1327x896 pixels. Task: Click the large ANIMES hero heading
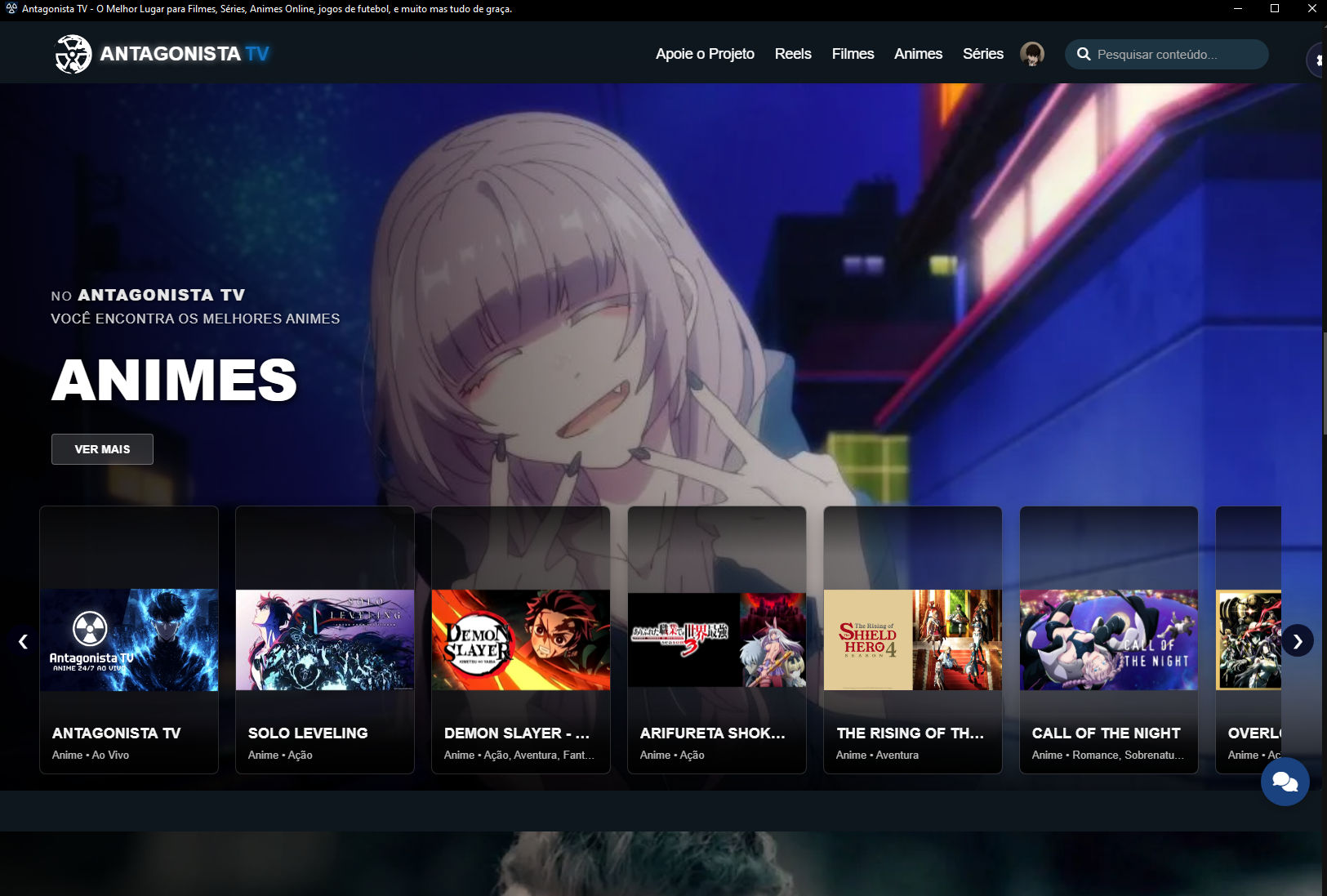(x=174, y=380)
